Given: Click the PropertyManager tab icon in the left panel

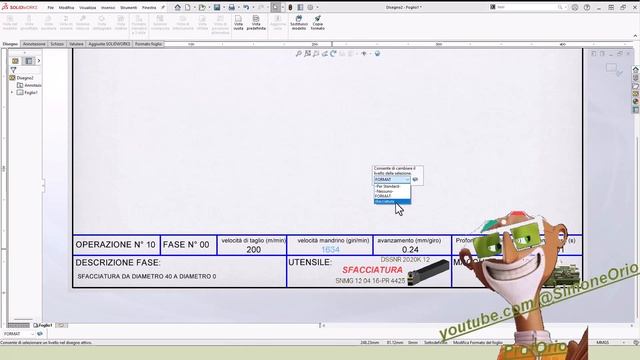Looking at the screenshot, I should pyautogui.click(x=29, y=61).
